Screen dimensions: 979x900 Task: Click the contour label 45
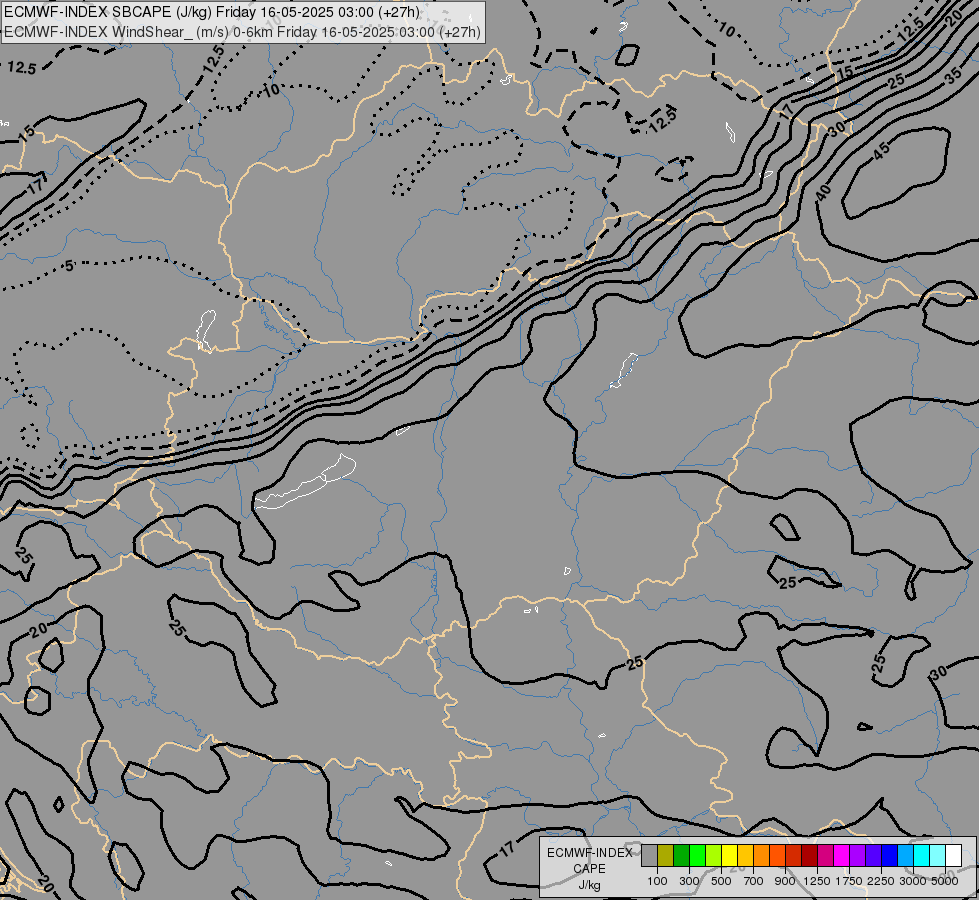[x=881, y=151]
